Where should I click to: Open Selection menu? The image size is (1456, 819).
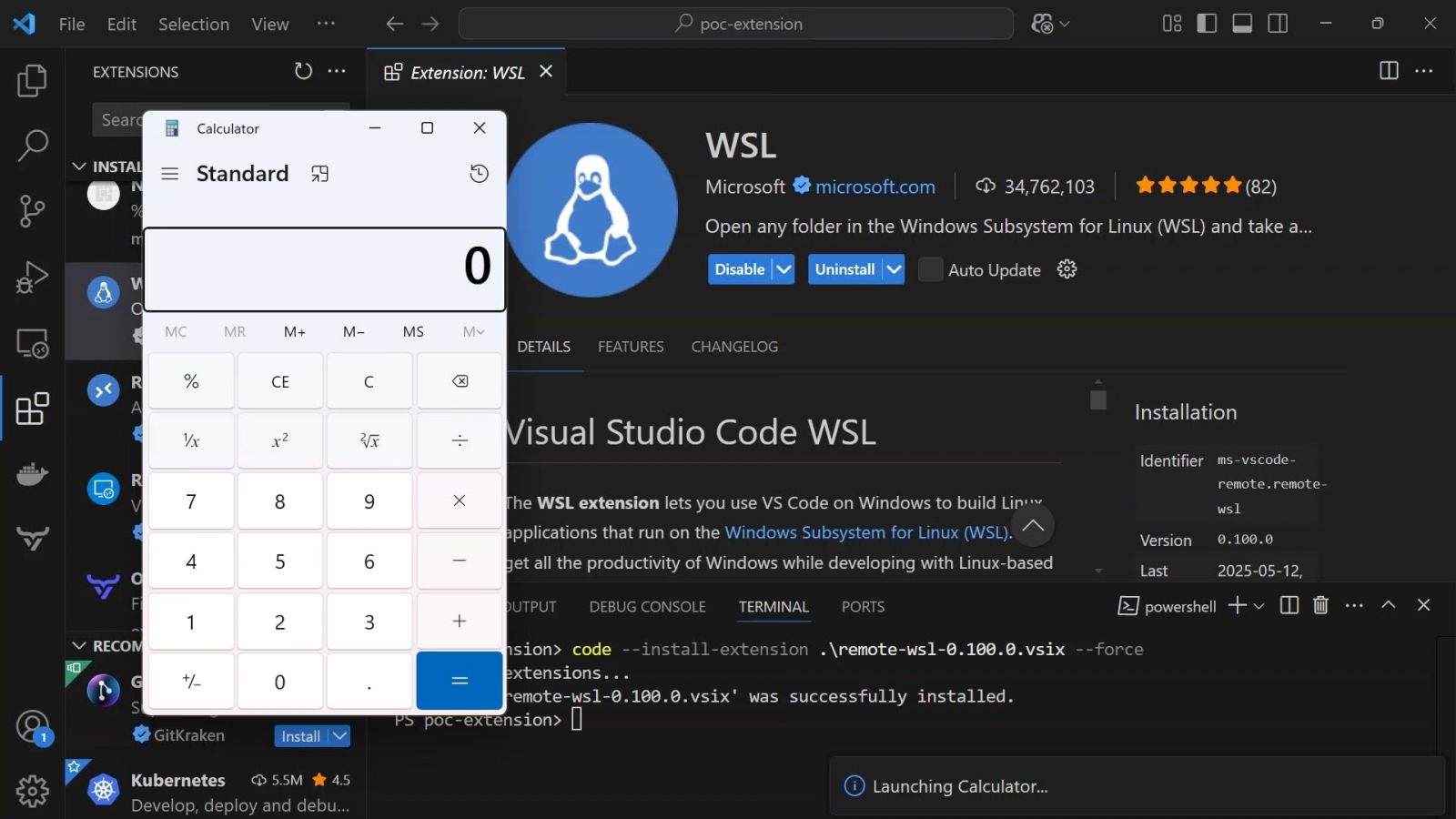click(194, 24)
